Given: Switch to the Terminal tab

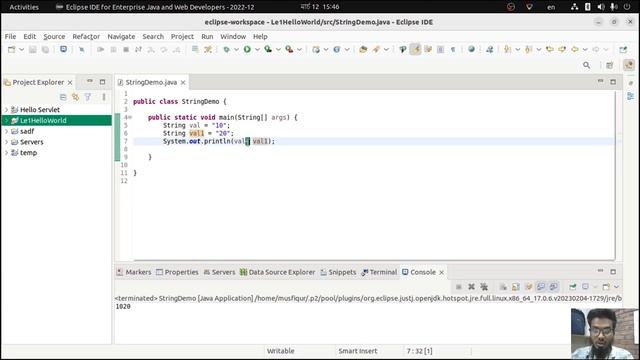Looking at the screenshot, I should [379, 272].
